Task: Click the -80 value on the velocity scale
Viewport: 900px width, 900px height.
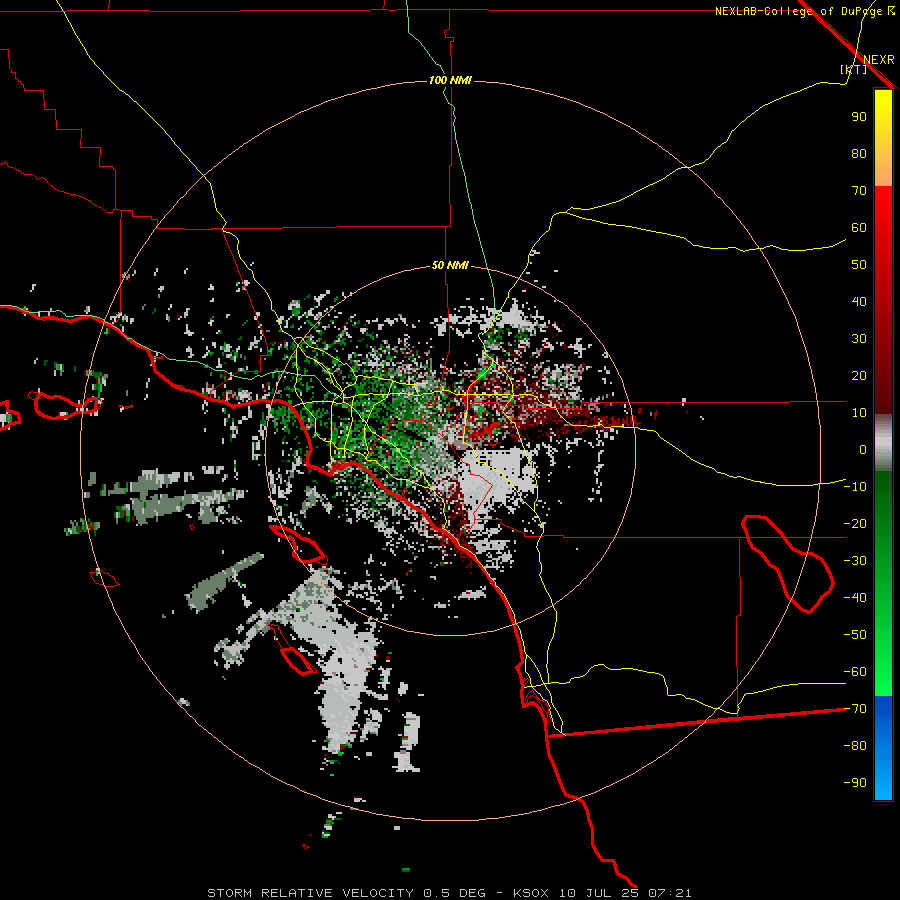Action: pos(855,746)
